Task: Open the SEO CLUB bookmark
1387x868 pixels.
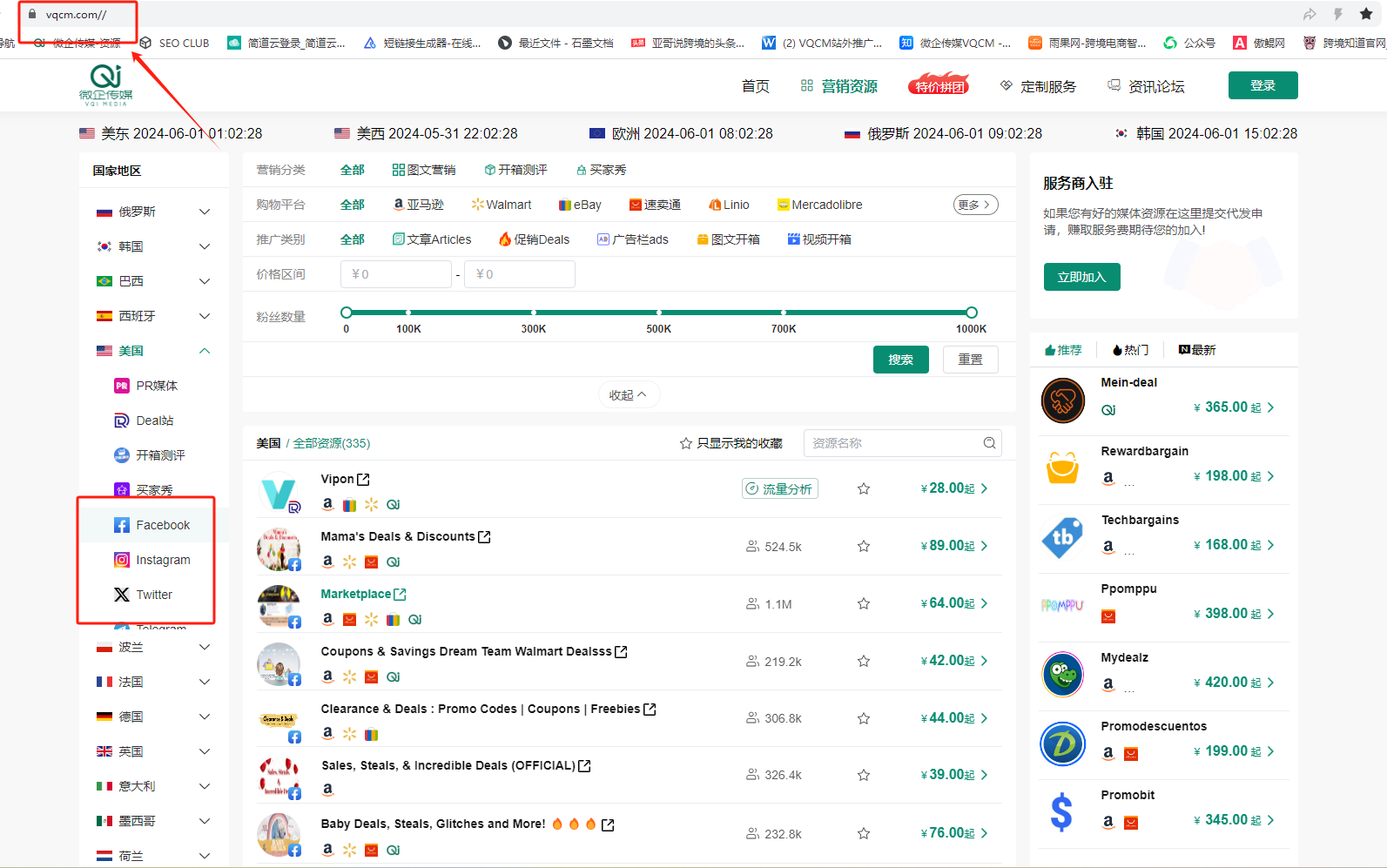Action: (174, 43)
